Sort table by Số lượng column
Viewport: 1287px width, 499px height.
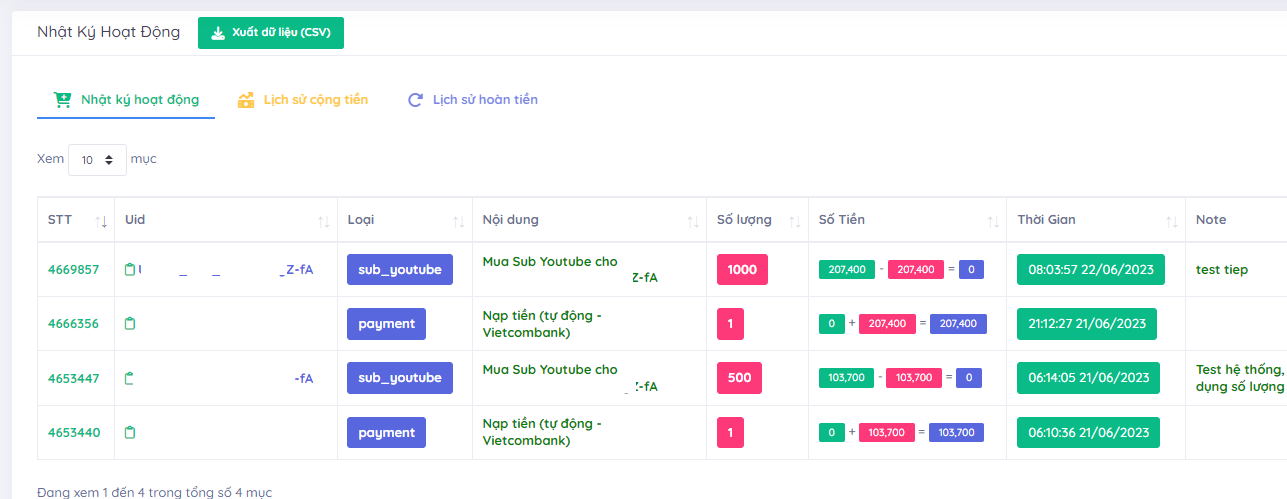[794, 220]
